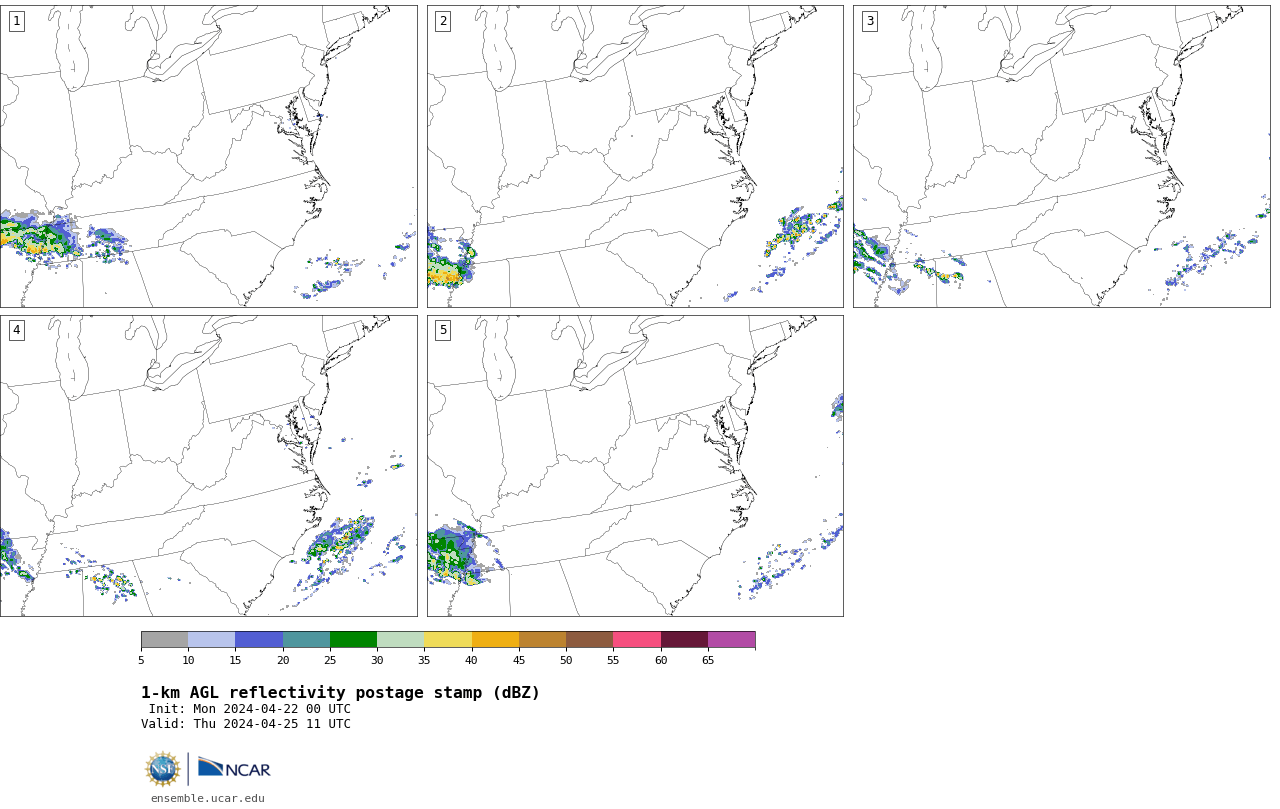Click the panel number 4 label

click(x=16, y=330)
